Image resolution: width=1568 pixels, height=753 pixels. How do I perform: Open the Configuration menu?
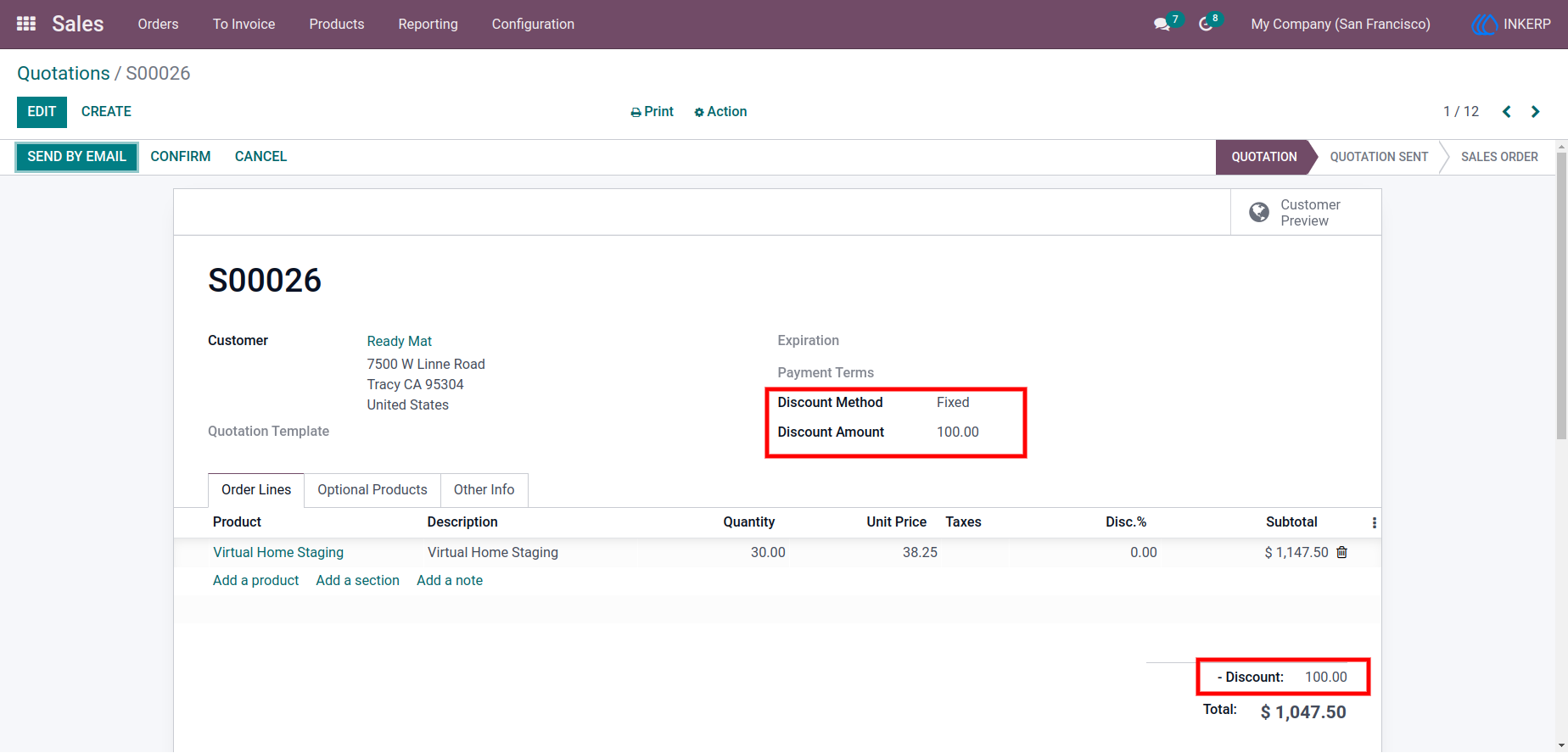click(x=533, y=24)
